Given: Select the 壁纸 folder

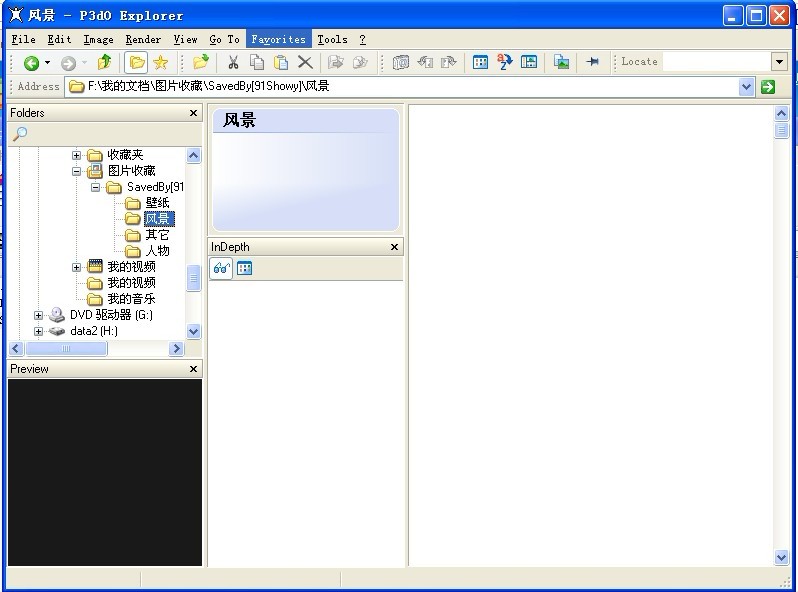Looking at the screenshot, I should pyautogui.click(x=157, y=203).
